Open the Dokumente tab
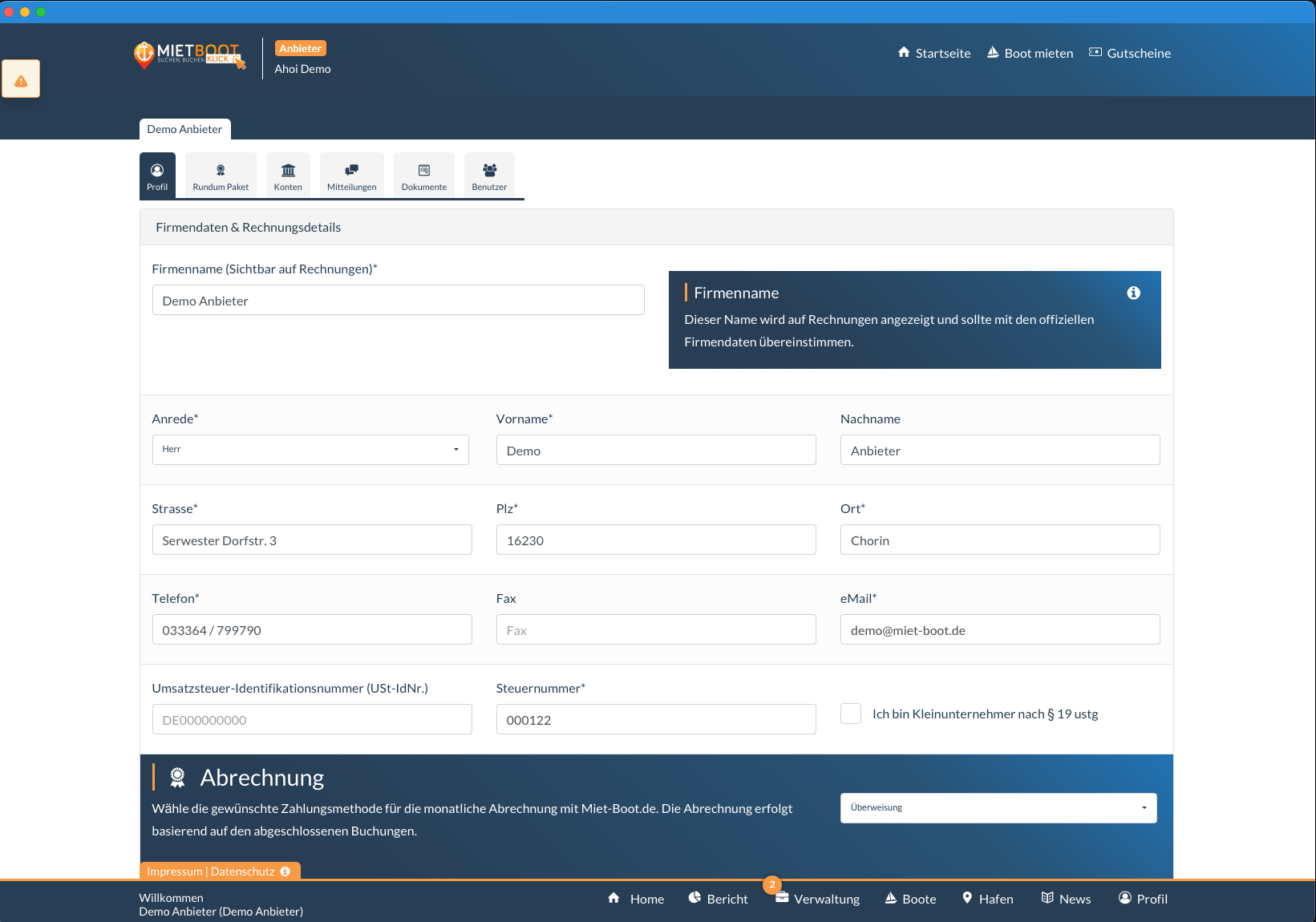The width and height of the screenshot is (1316, 922). pos(423,176)
